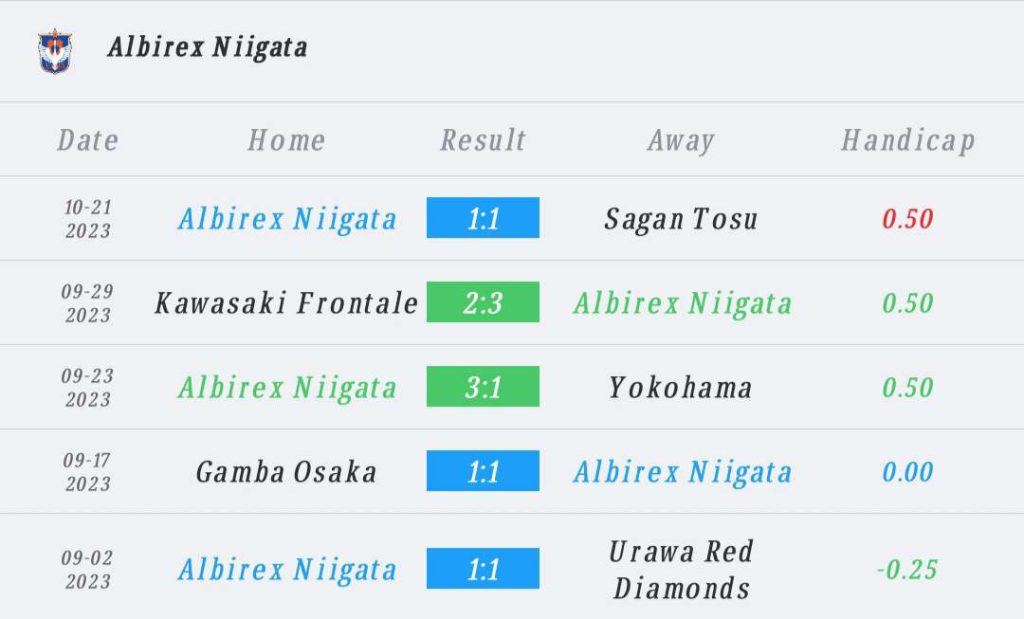Open the Yokohama team link
The height and width of the screenshot is (619, 1024).
point(680,387)
